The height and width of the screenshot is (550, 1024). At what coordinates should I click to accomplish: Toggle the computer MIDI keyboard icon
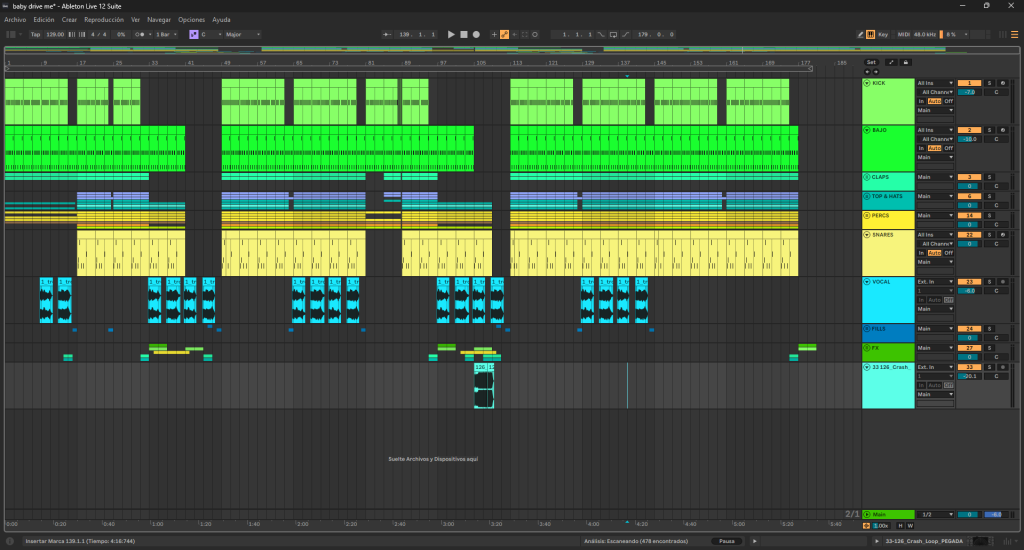coord(871,34)
